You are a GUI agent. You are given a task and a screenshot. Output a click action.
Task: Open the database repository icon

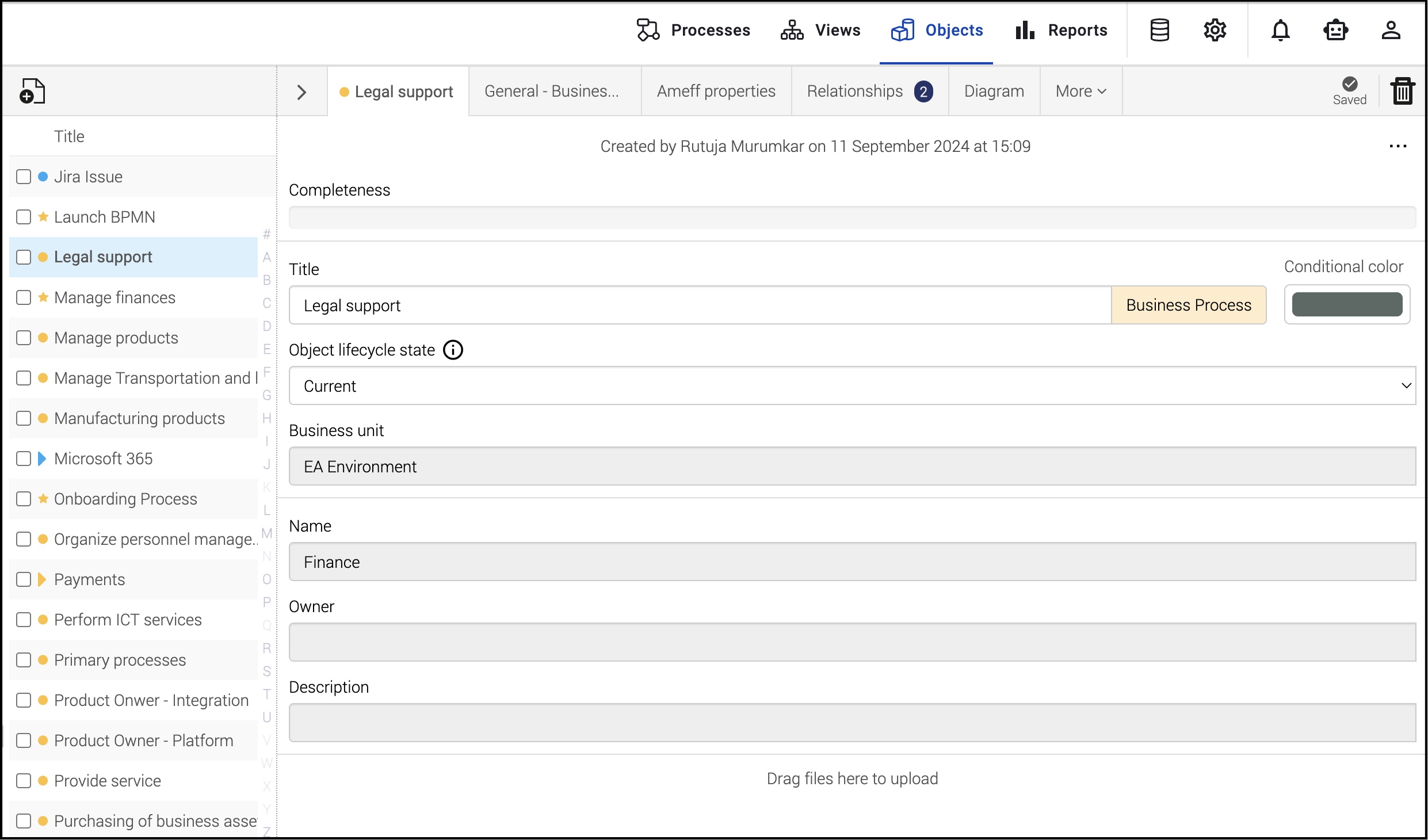[x=1159, y=30]
